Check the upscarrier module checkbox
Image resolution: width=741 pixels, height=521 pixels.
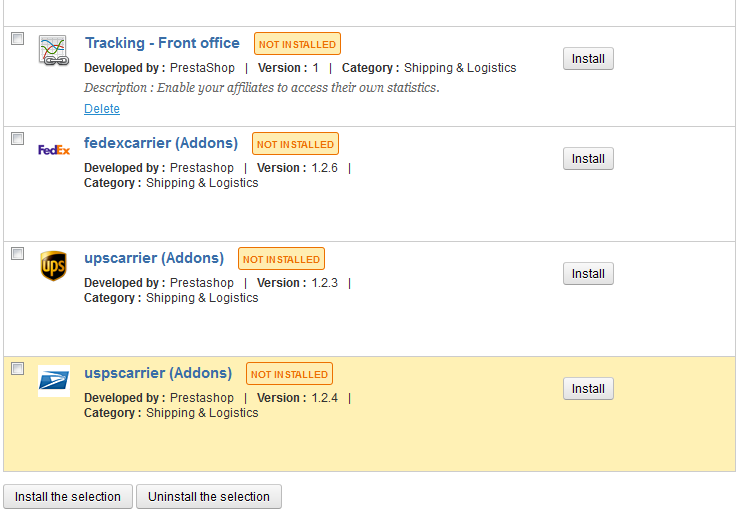click(17, 254)
